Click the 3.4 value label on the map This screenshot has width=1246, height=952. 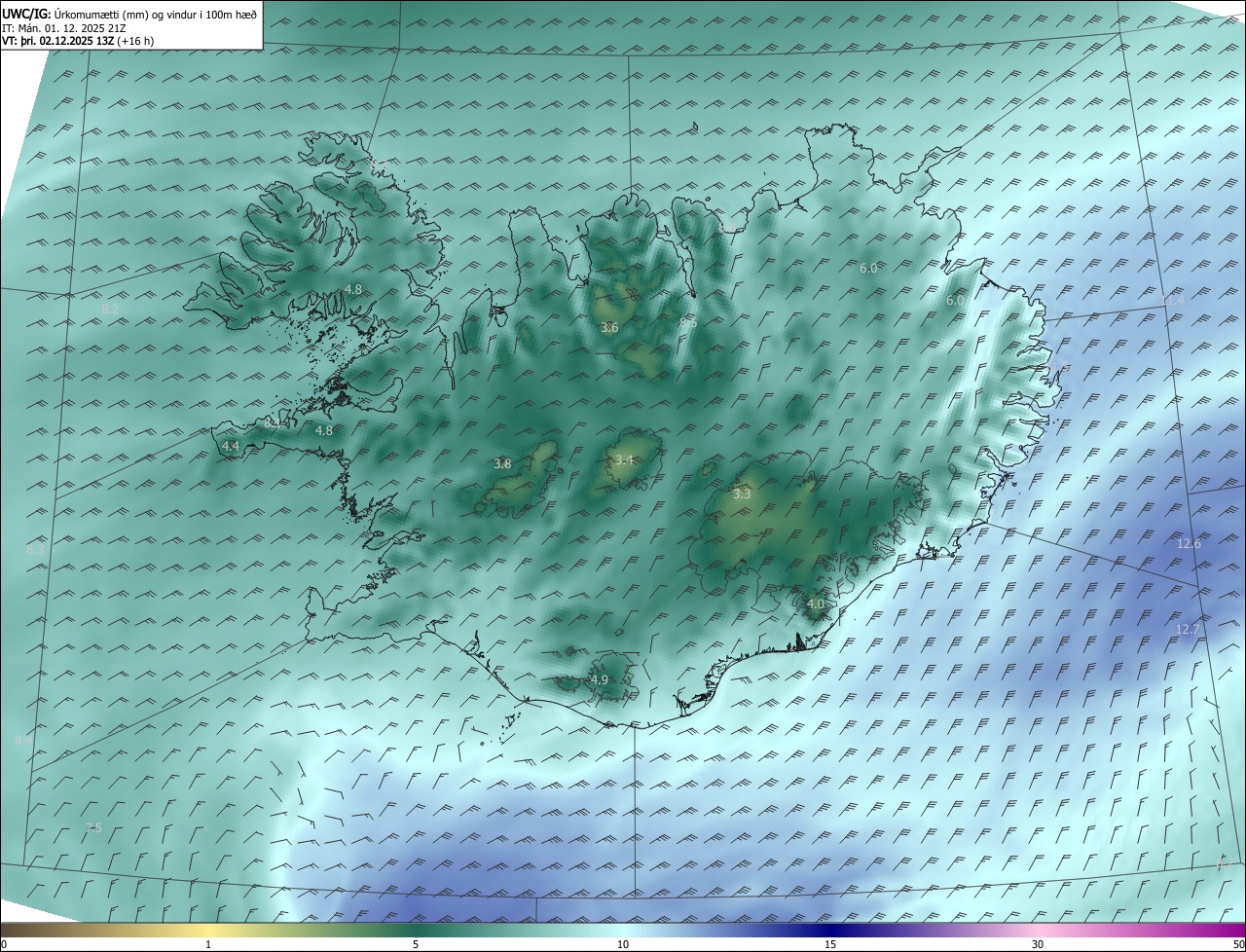624,459
